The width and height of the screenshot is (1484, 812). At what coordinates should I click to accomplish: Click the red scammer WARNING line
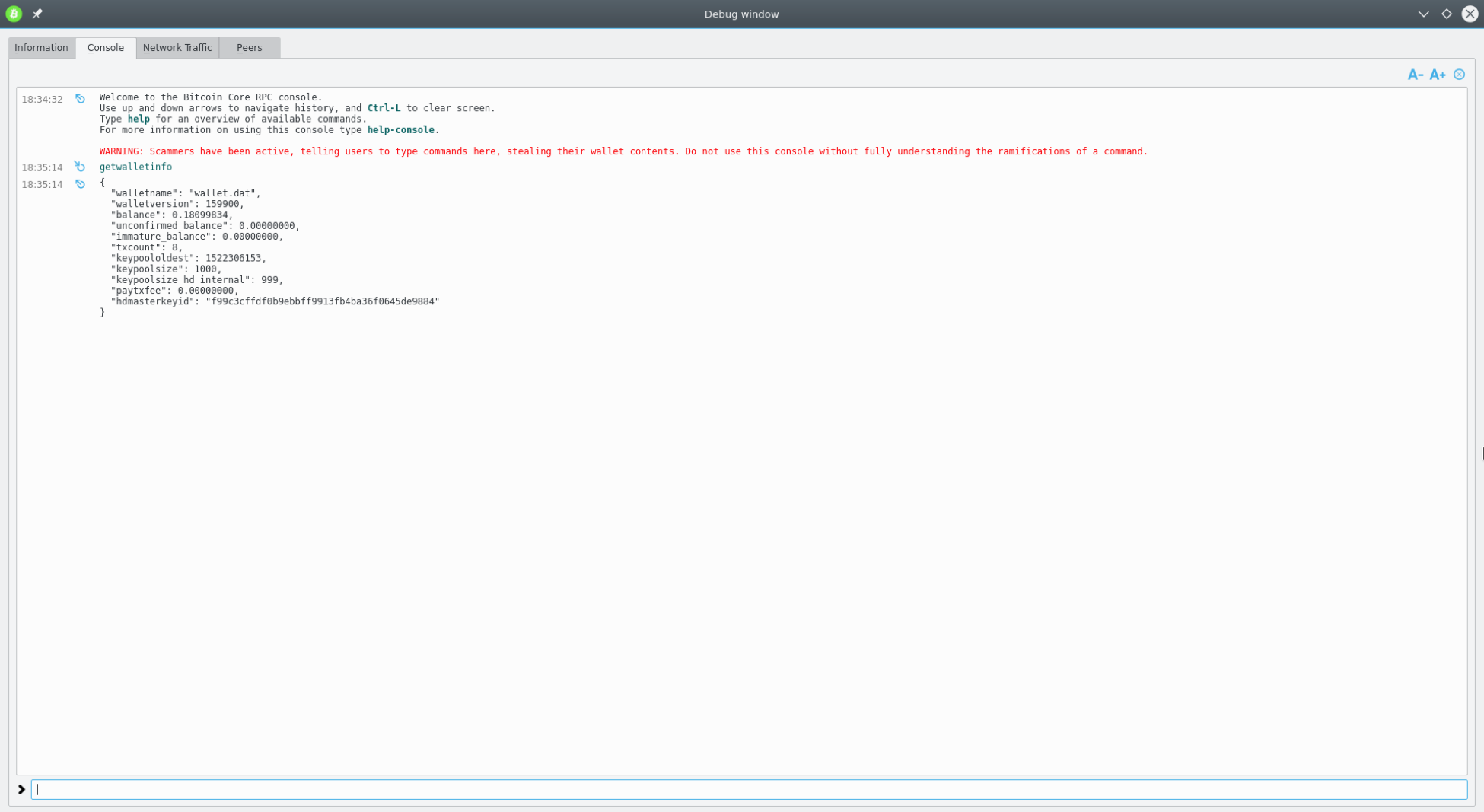(623, 151)
